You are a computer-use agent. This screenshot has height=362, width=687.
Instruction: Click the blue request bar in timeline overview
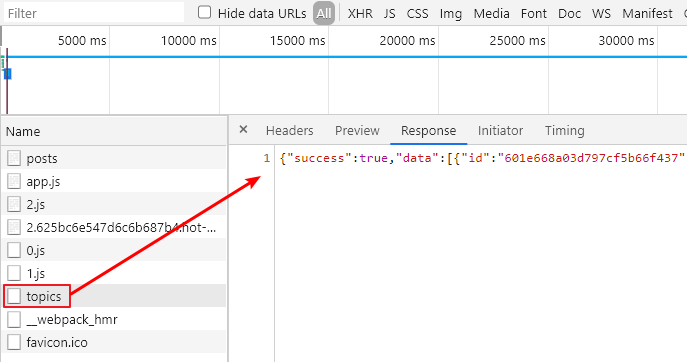click(x=8, y=74)
